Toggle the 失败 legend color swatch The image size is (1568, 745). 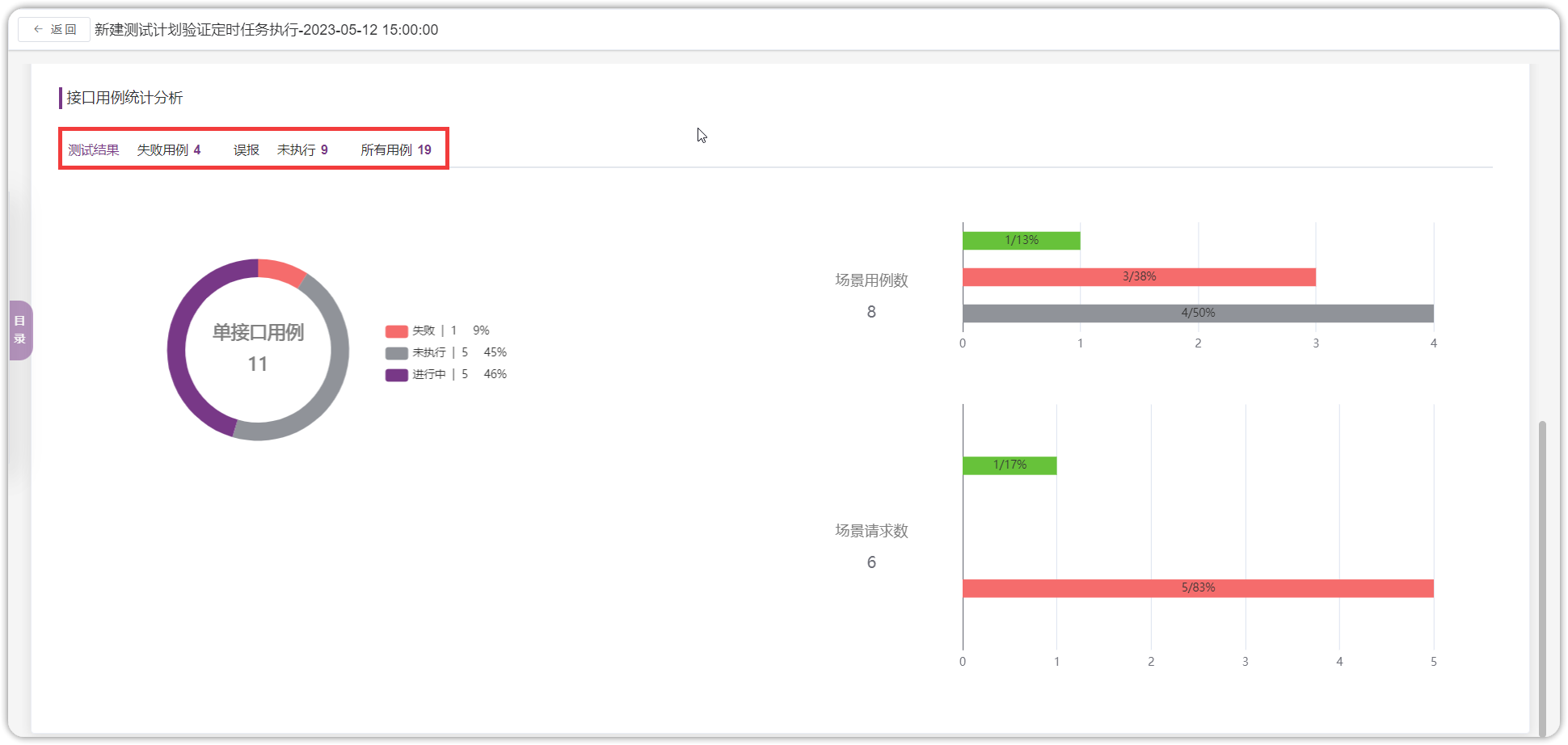[396, 330]
